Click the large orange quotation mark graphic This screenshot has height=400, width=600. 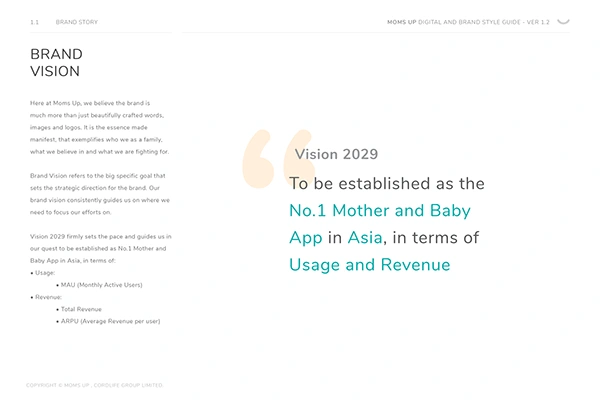[x=278, y=159]
